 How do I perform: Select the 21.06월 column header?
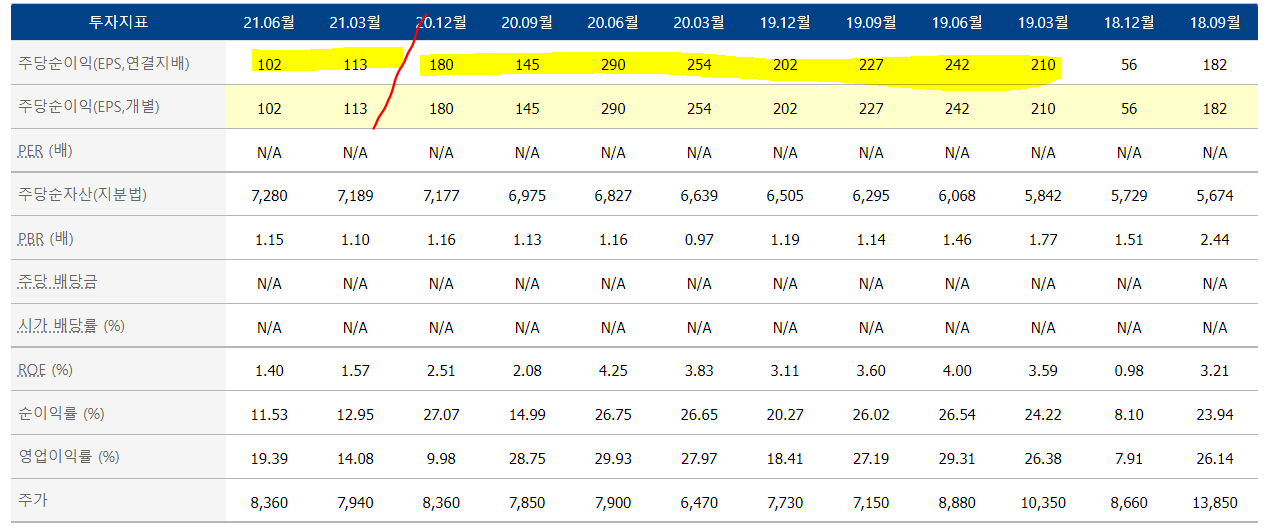tap(269, 21)
